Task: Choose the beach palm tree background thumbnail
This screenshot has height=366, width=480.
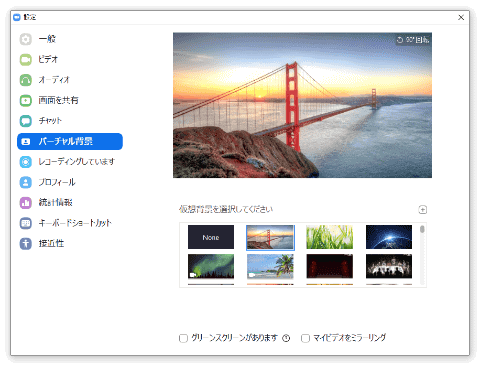Action: [x=270, y=266]
